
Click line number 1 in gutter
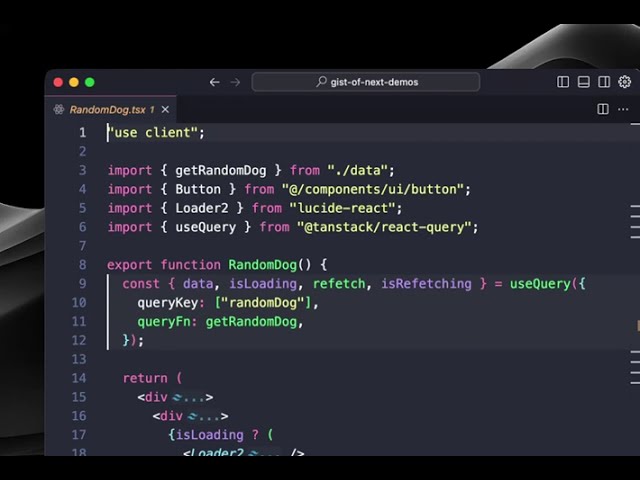coord(82,133)
